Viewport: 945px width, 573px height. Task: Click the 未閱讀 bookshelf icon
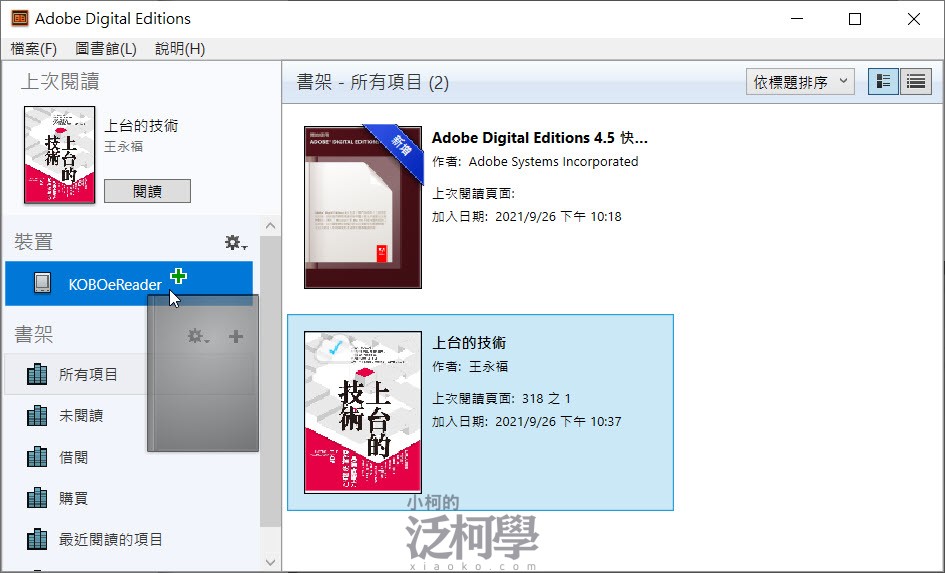[37, 416]
